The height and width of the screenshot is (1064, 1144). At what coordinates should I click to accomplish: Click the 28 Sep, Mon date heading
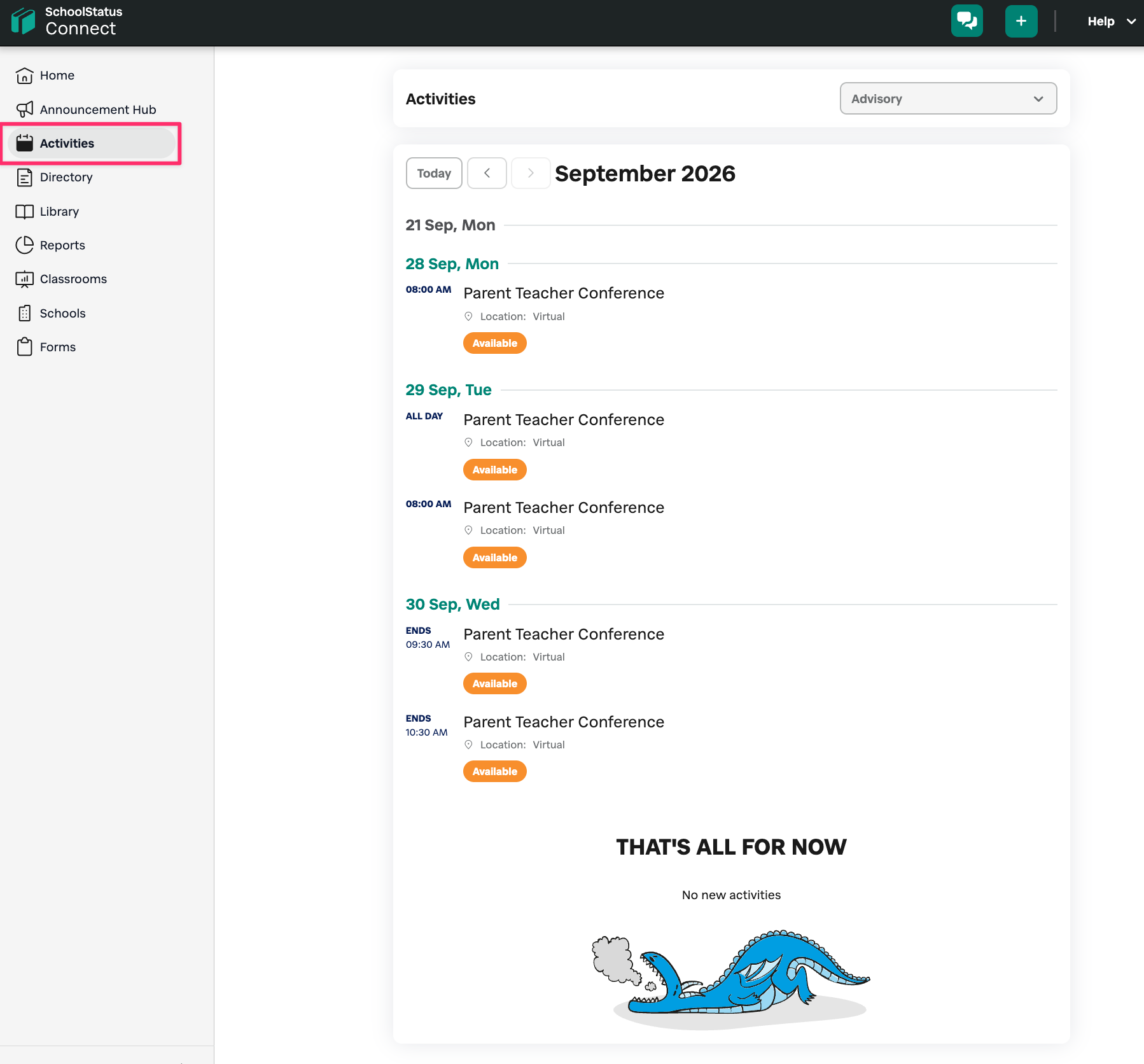coord(452,264)
